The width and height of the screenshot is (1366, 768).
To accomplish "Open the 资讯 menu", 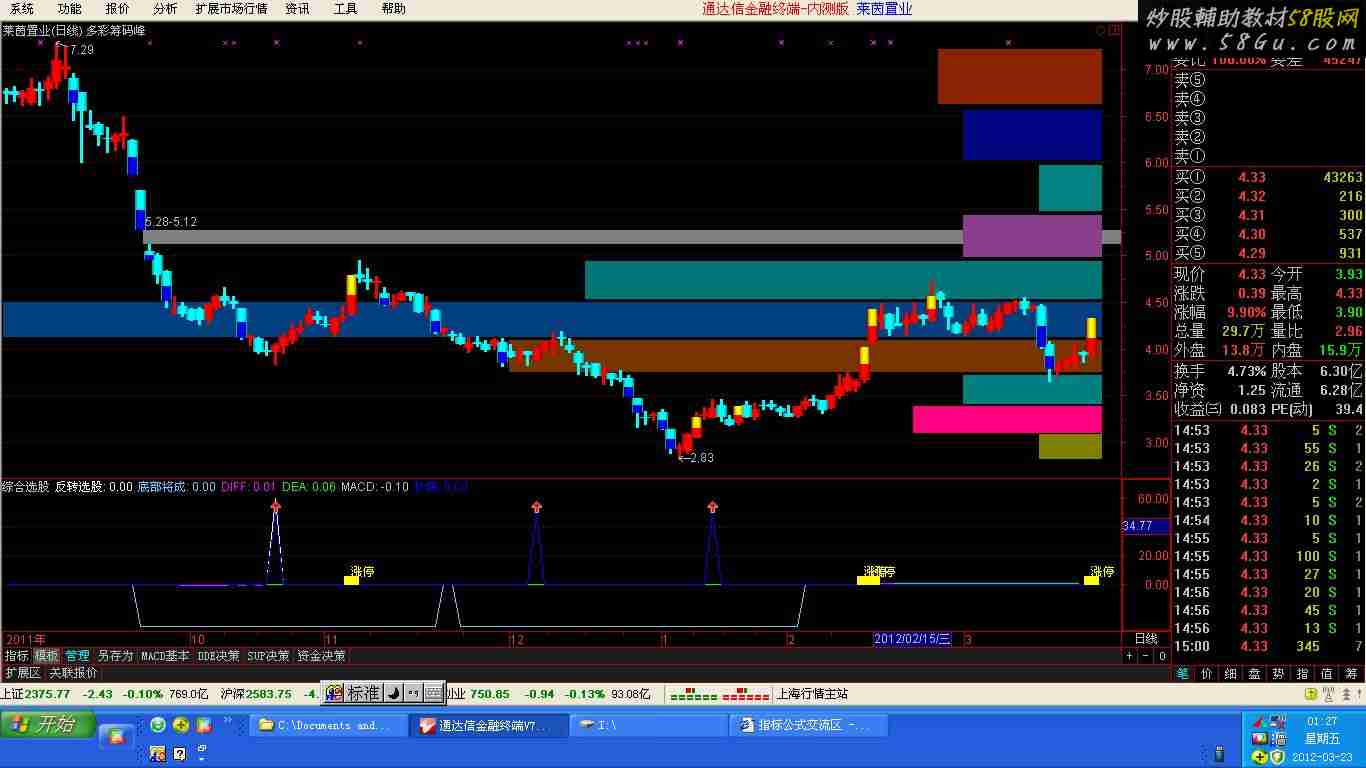I will click(x=297, y=8).
